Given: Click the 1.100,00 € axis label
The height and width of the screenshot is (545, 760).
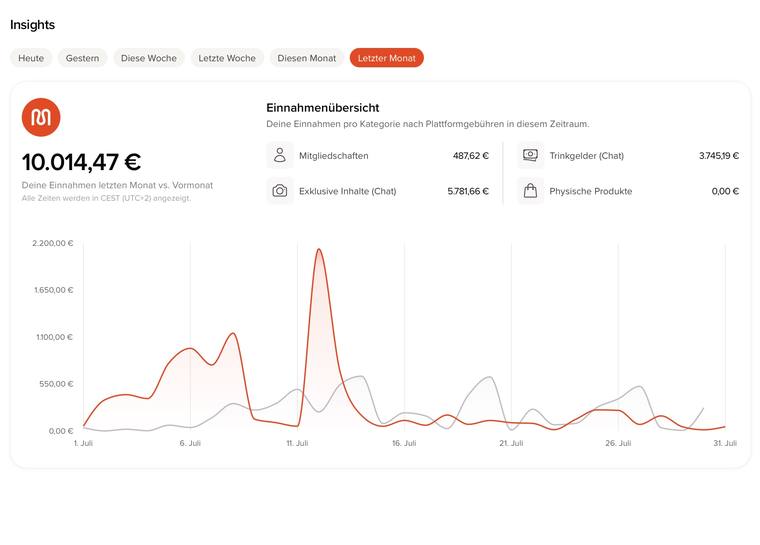Looking at the screenshot, I should tap(54, 337).
